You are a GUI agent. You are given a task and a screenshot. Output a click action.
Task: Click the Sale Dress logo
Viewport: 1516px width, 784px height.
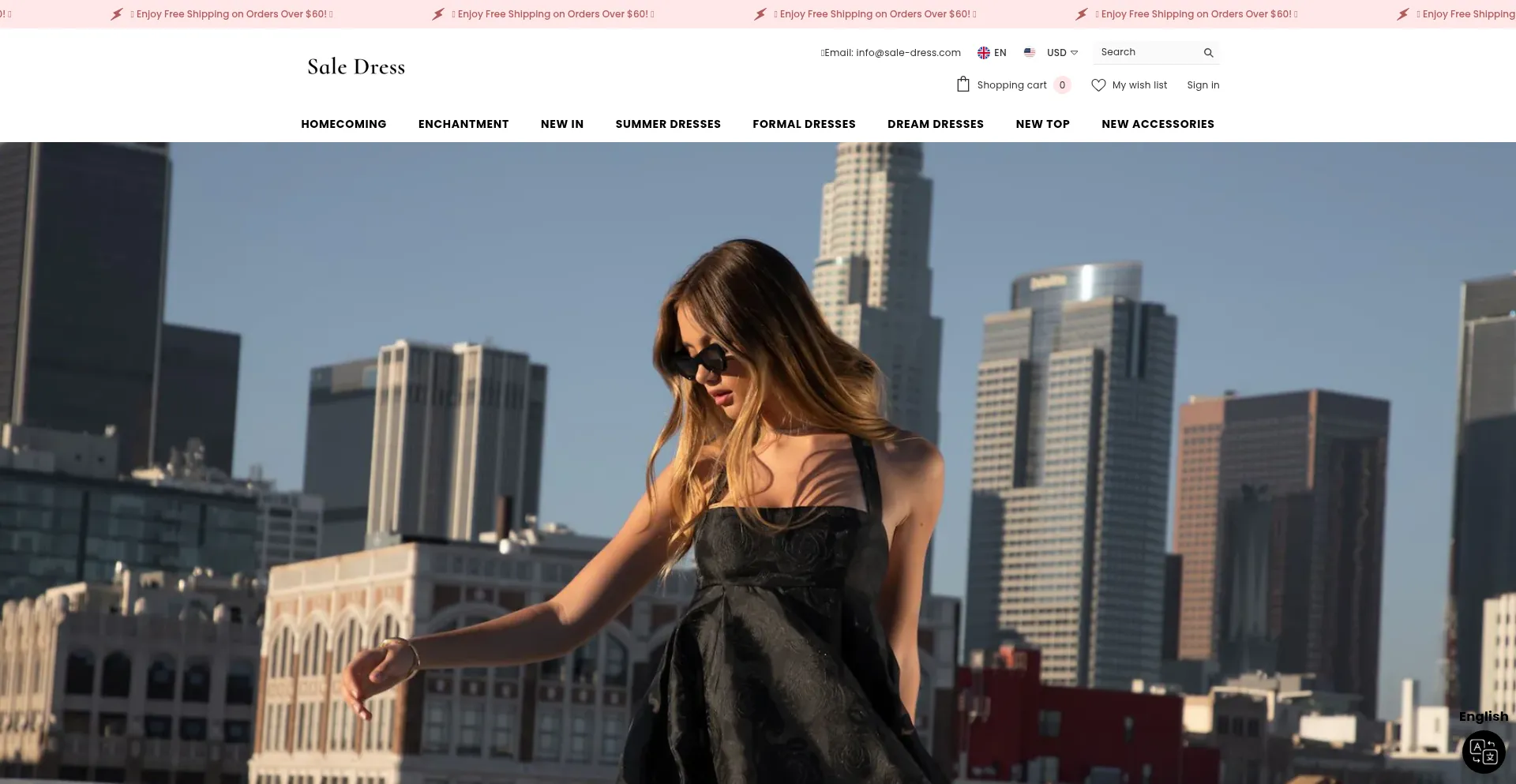pyautogui.click(x=355, y=66)
